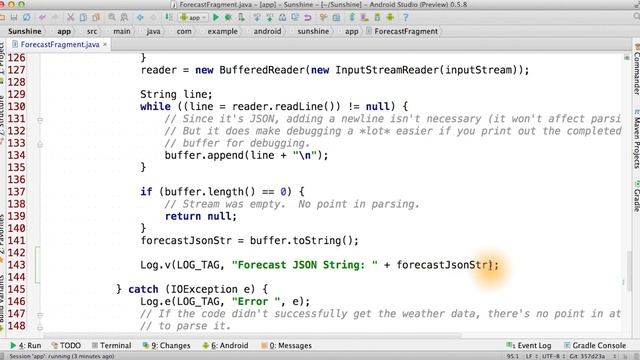
Task: Open the 9: Changes tool window
Action: click(x=166, y=345)
